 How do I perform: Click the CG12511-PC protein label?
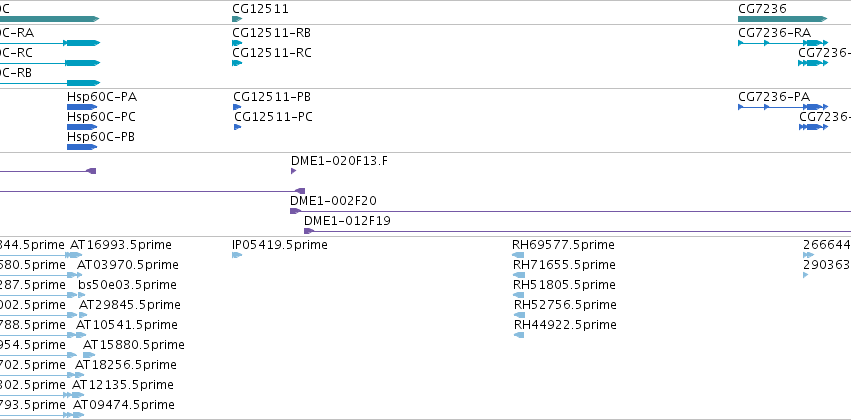coord(274,117)
